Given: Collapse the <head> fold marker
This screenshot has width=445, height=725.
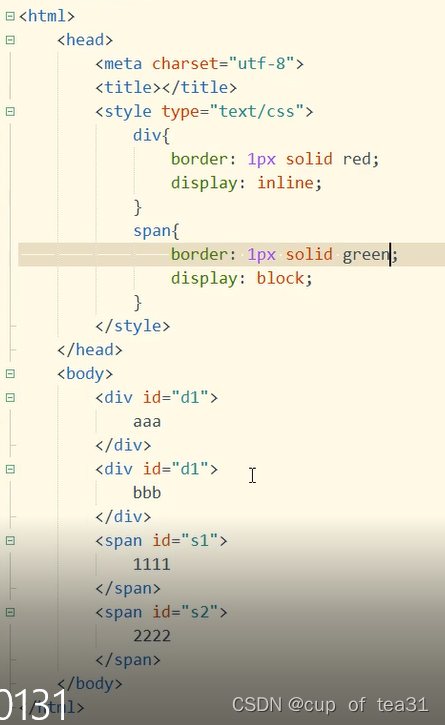Looking at the screenshot, I should pyautogui.click(x=10, y=40).
